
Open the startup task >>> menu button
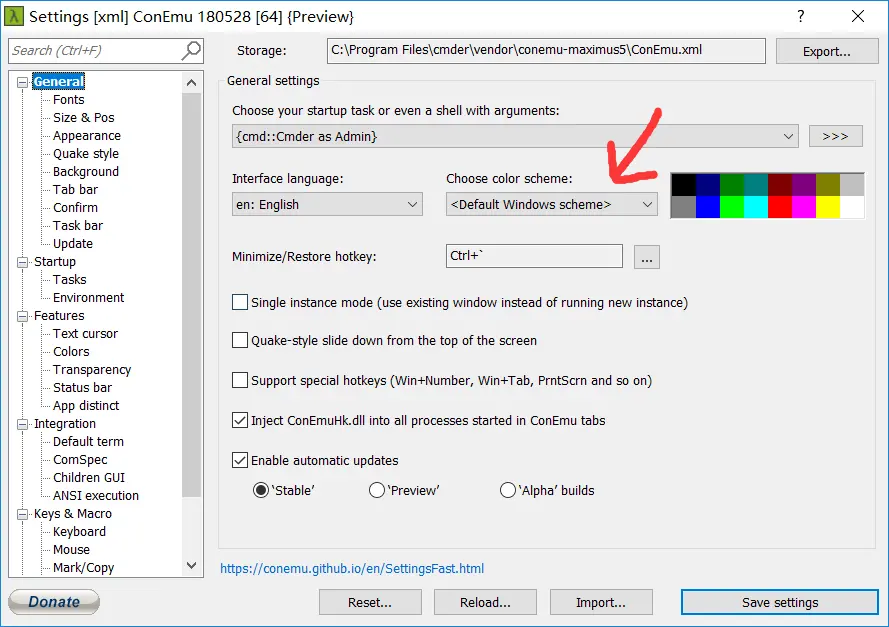(x=835, y=136)
